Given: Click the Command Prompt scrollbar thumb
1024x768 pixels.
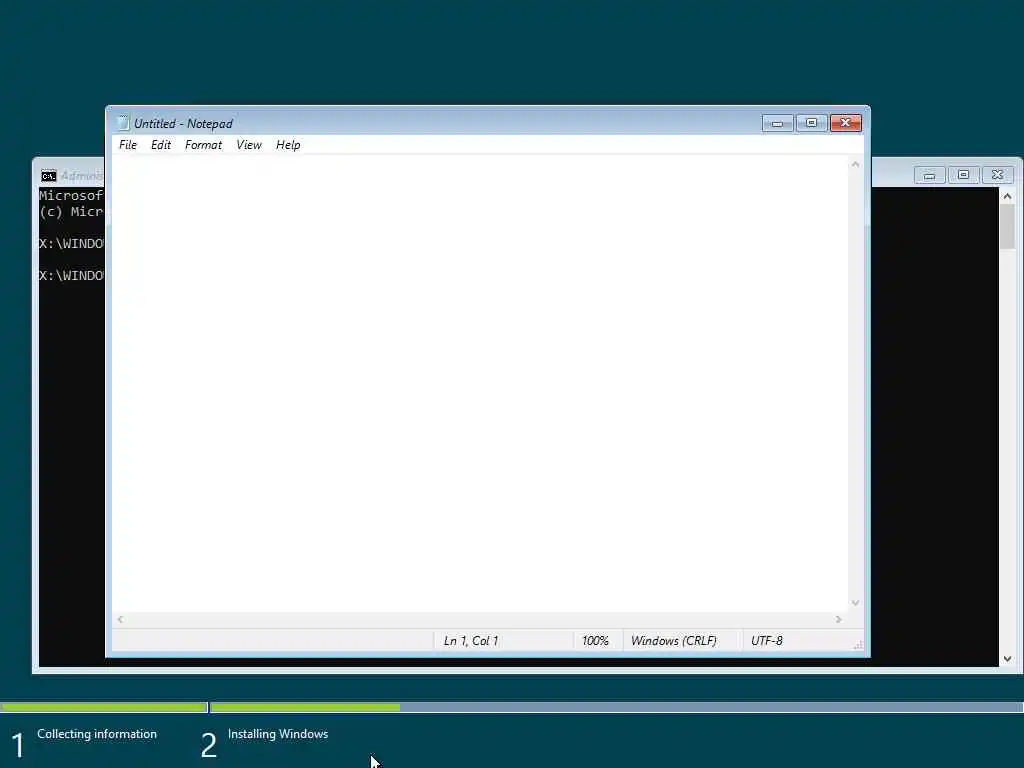Looking at the screenshot, I should (1007, 227).
